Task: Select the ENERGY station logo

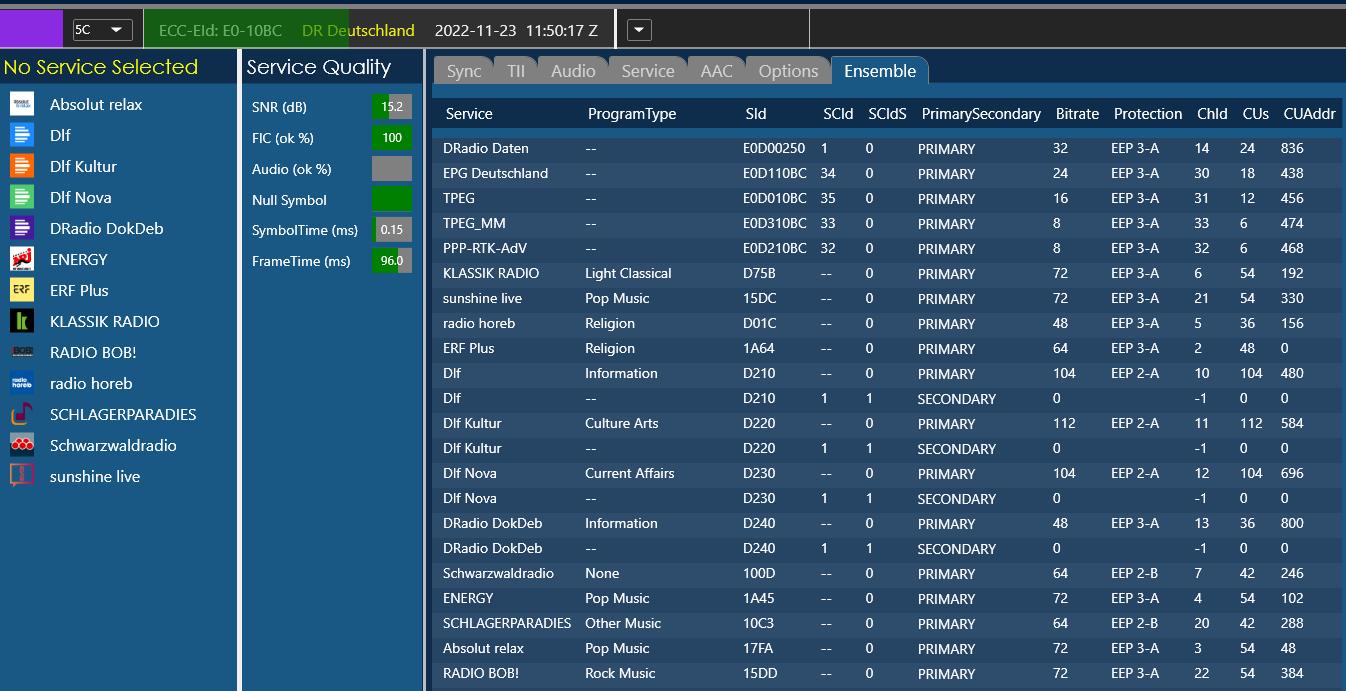Action: (x=22, y=259)
